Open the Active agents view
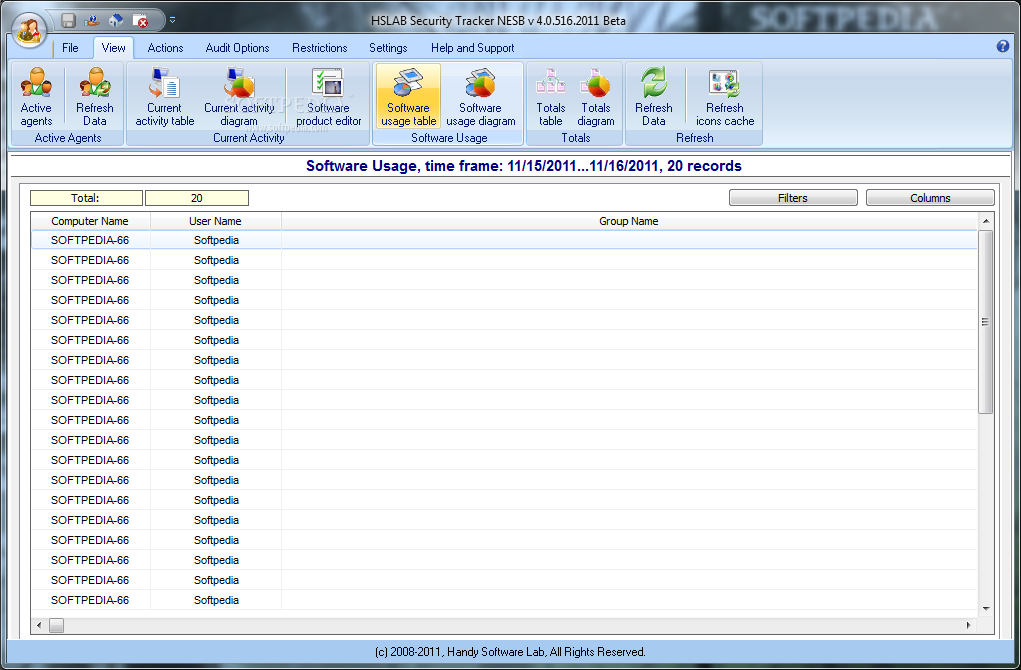 coord(36,96)
